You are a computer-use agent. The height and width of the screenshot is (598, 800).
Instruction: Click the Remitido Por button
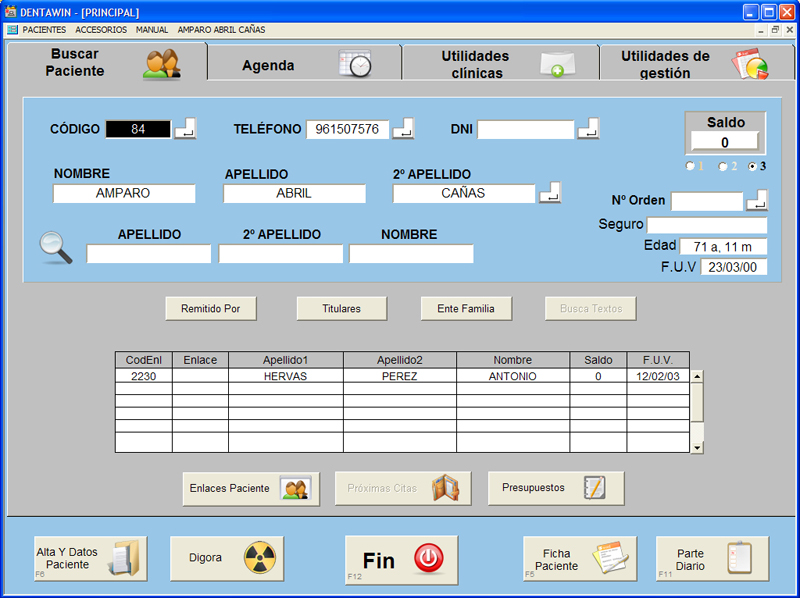(210, 309)
